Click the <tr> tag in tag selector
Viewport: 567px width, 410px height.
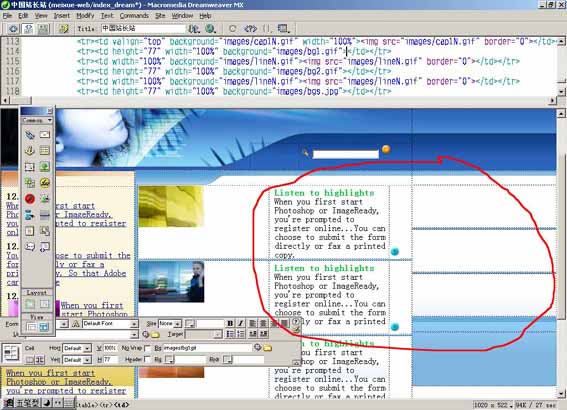[106, 405]
